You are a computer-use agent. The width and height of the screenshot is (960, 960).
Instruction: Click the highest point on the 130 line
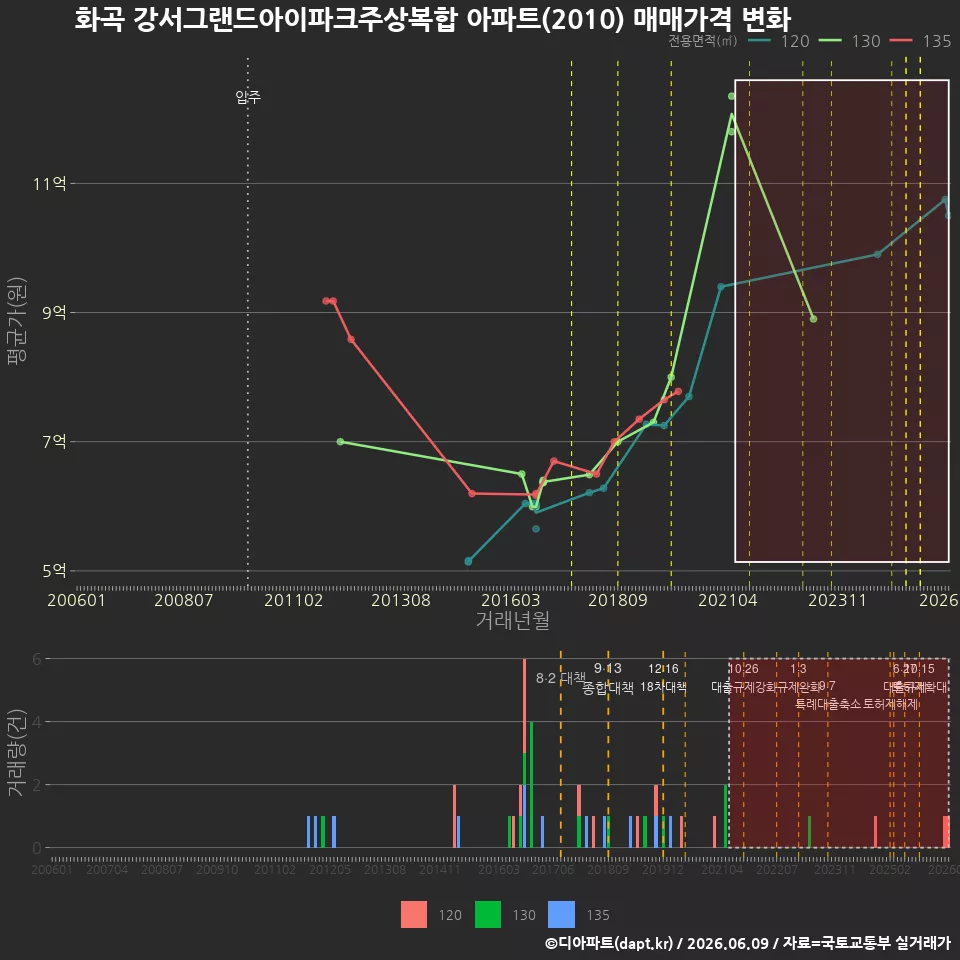coord(731,96)
